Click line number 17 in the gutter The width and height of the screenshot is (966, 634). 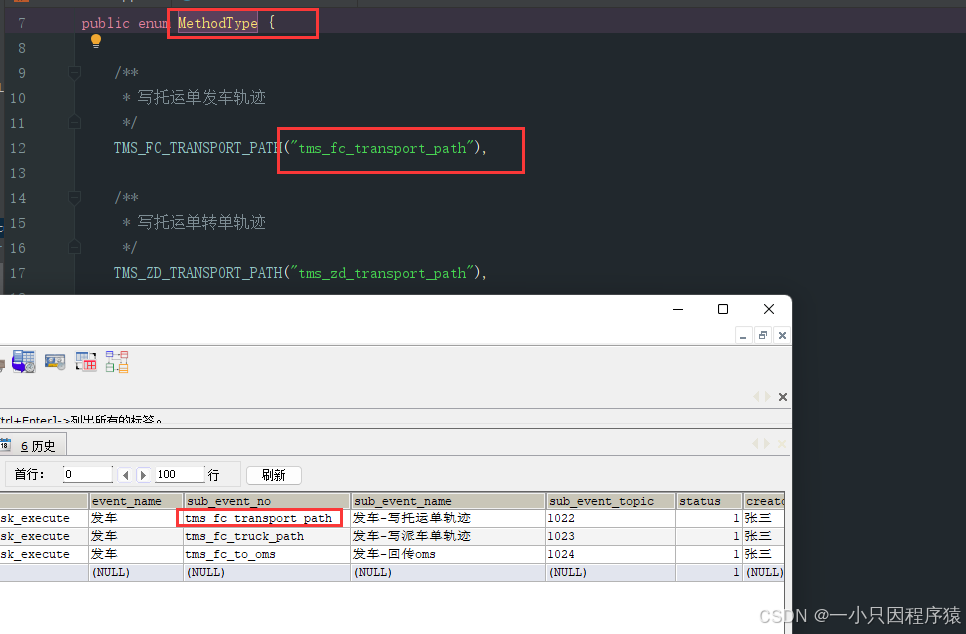coord(18,273)
